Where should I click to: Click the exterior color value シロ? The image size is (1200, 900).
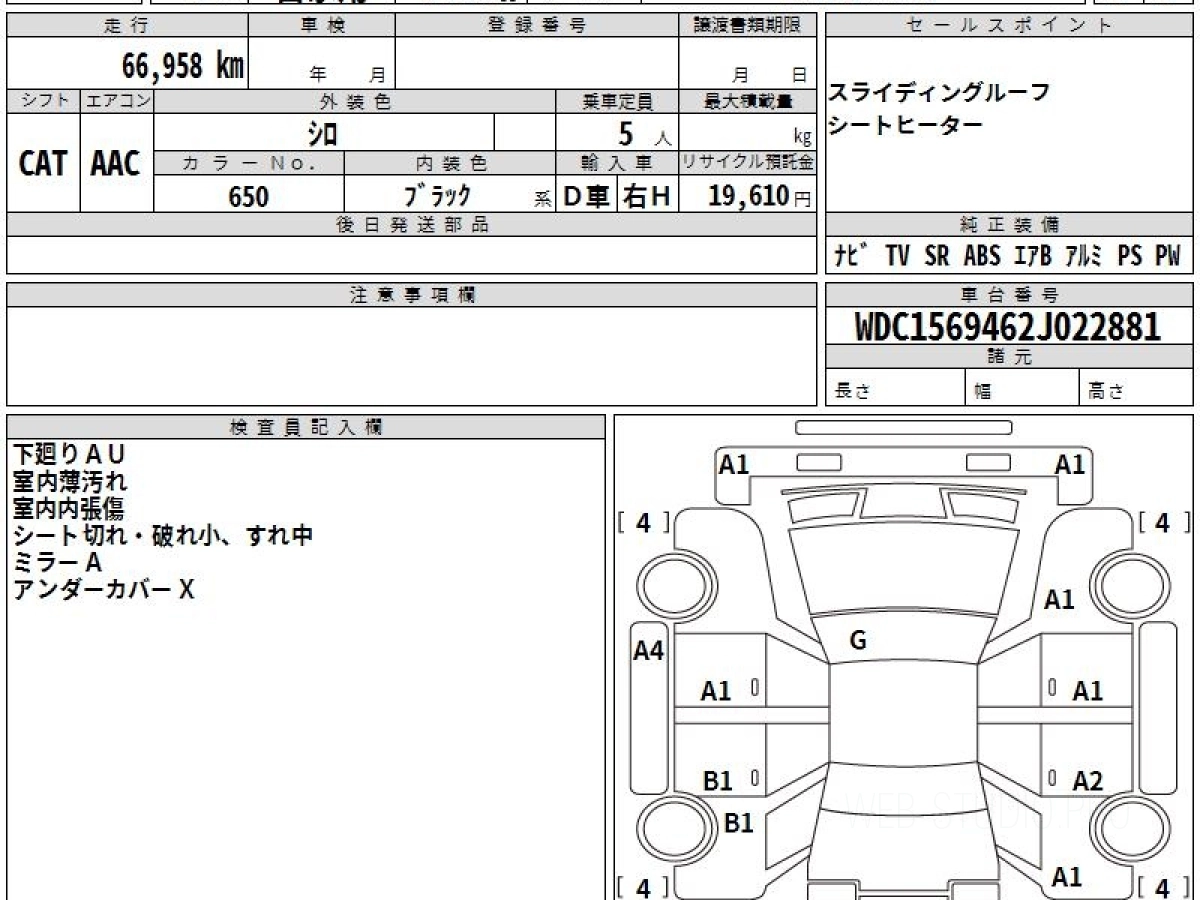(321, 133)
